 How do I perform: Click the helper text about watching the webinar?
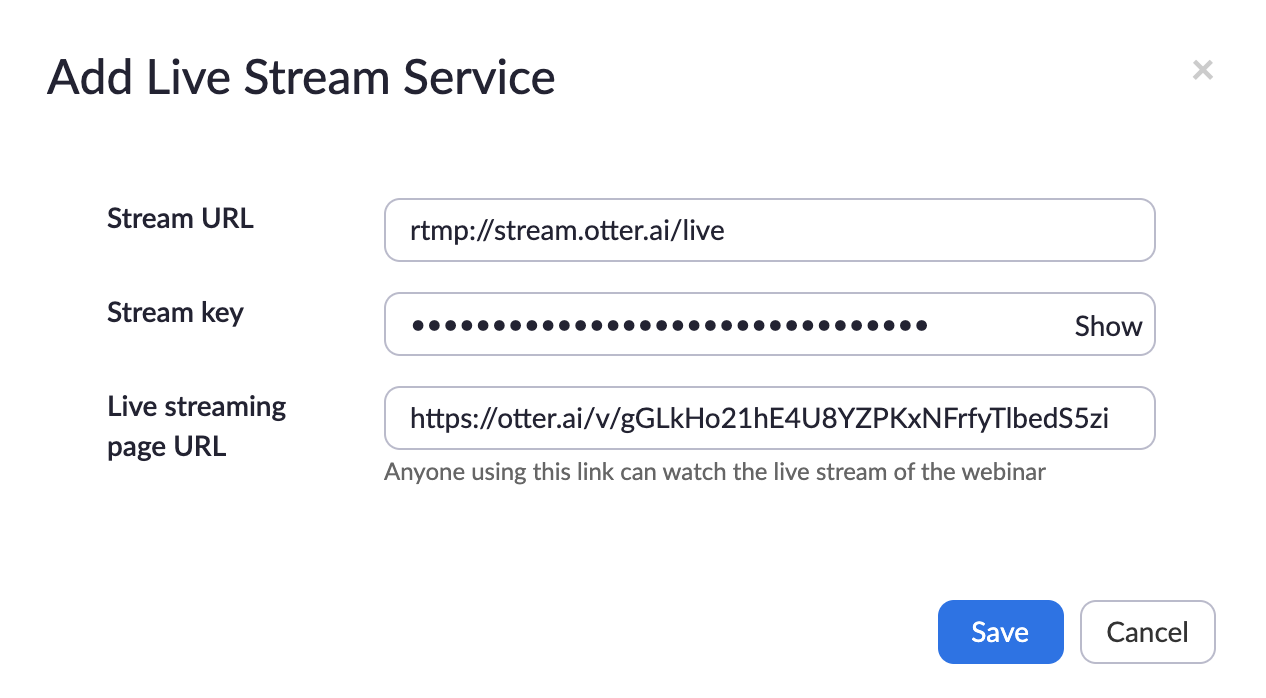tap(714, 472)
